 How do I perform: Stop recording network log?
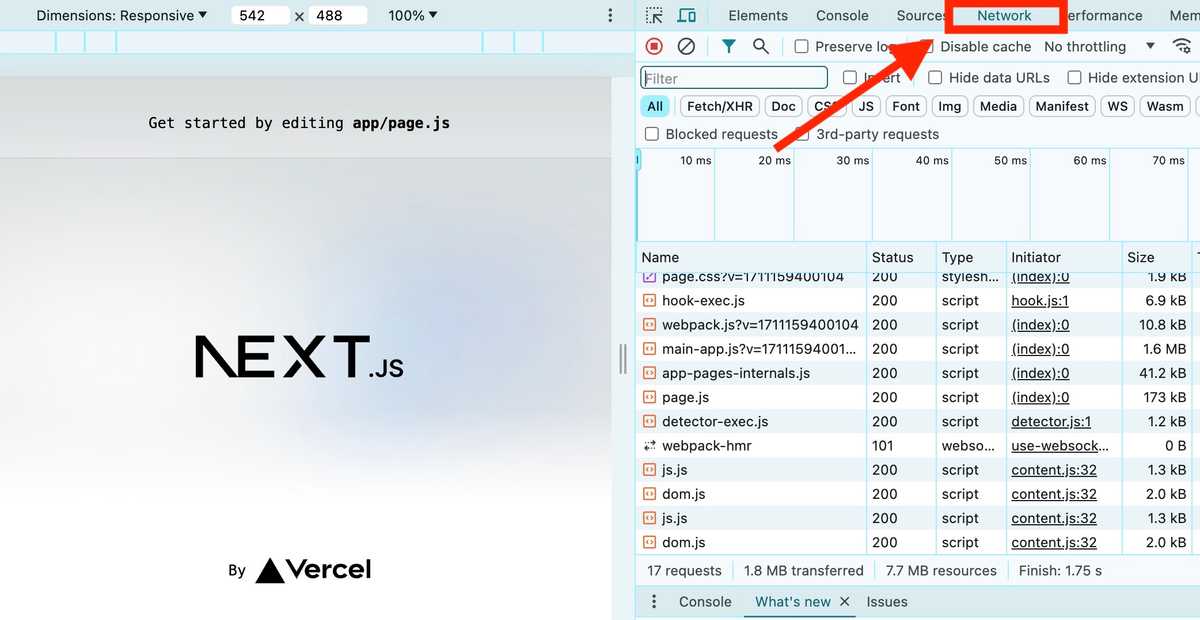pyautogui.click(x=654, y=46)
